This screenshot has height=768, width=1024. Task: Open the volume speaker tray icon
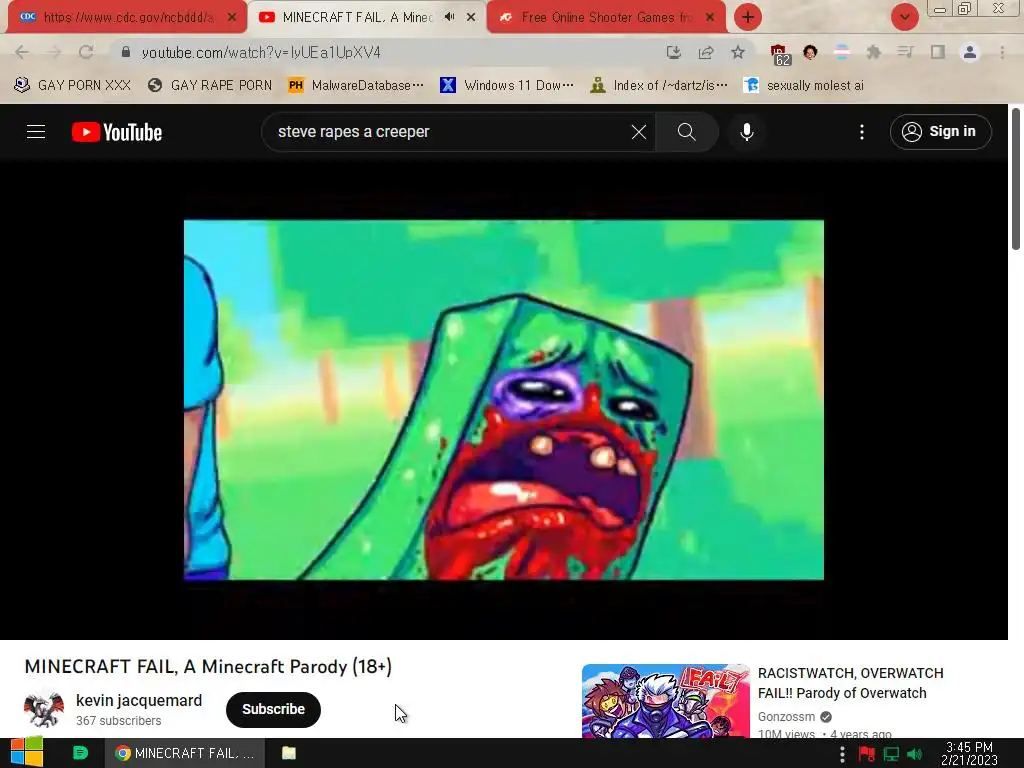click(915, 754)
